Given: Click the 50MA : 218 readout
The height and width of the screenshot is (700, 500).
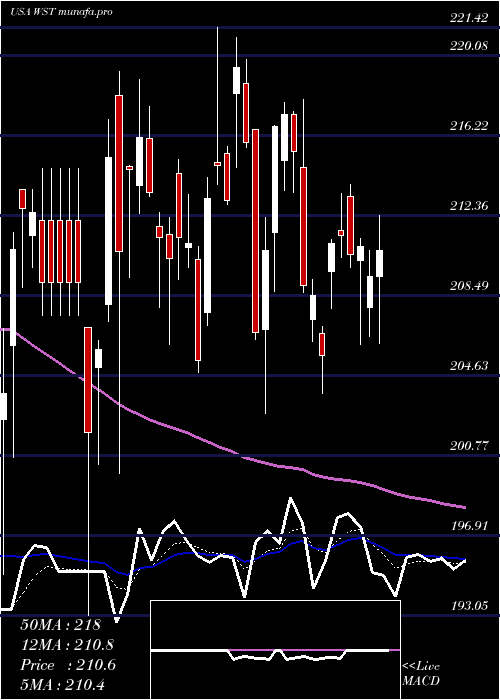Looking at the screenshot, I should pyautogui.click(x=61, y=625).
